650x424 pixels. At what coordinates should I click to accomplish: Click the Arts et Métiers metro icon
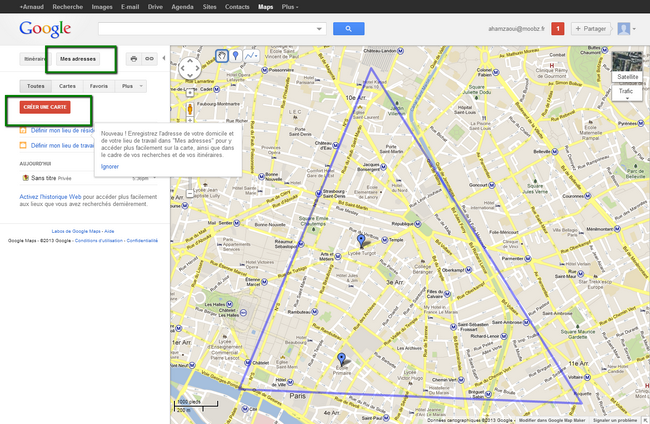click(338, 257)
